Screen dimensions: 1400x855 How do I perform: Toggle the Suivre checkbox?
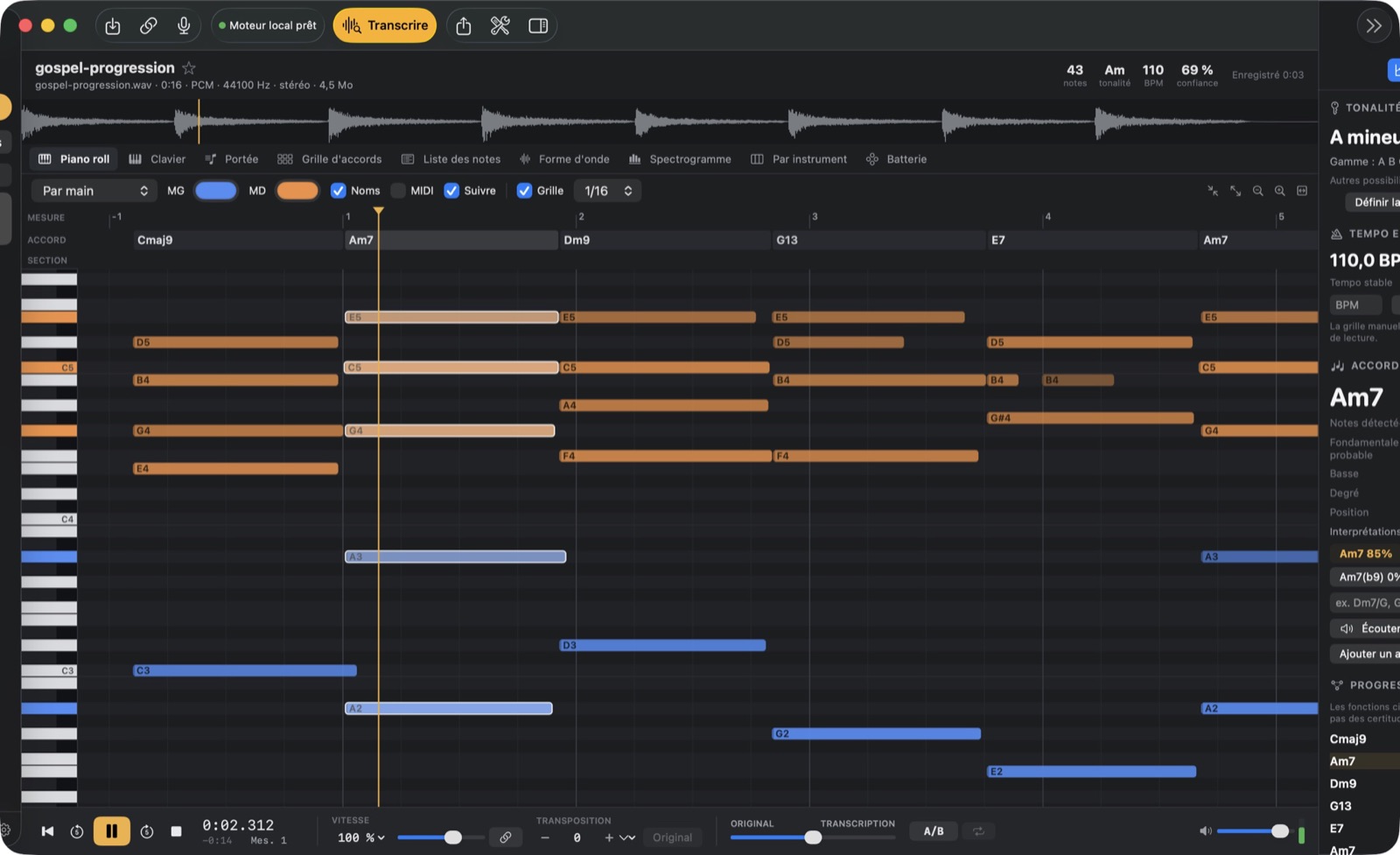tap(451, 191)
